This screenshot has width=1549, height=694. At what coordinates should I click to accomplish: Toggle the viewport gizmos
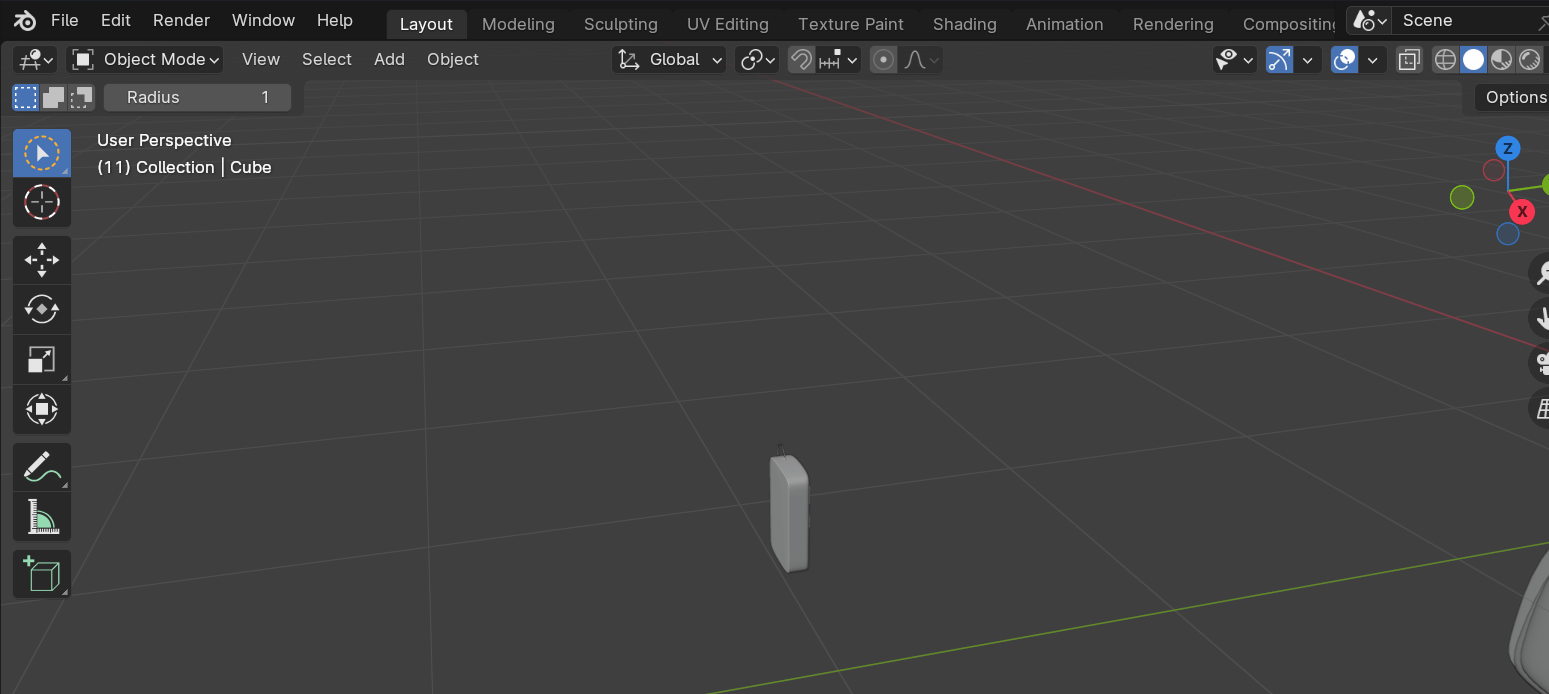coord(1279,59)
